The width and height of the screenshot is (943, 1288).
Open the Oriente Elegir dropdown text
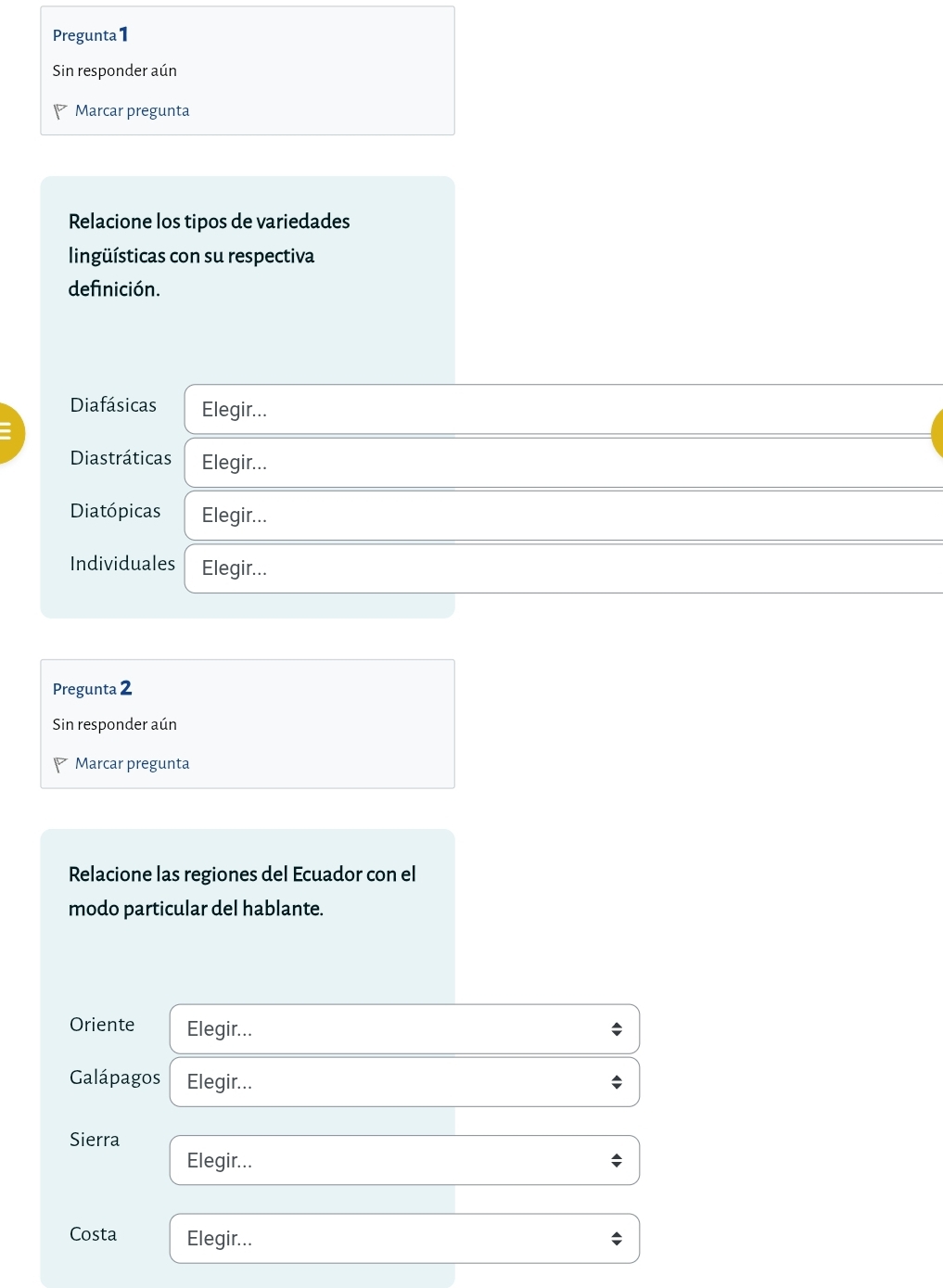click(220, 1029)
